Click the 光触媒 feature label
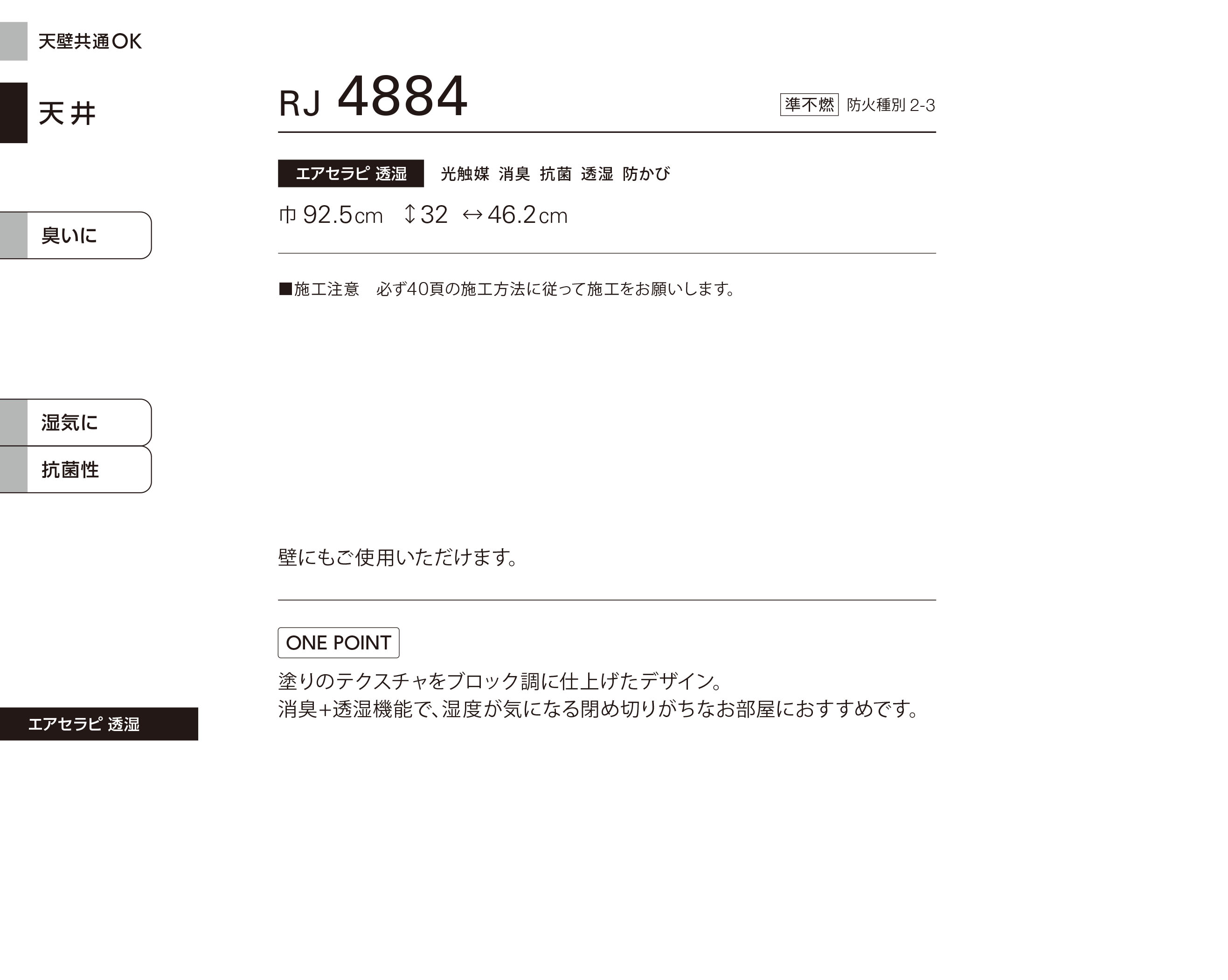The height and width of the screenshot is (980, 1228). tap(465, 174)
